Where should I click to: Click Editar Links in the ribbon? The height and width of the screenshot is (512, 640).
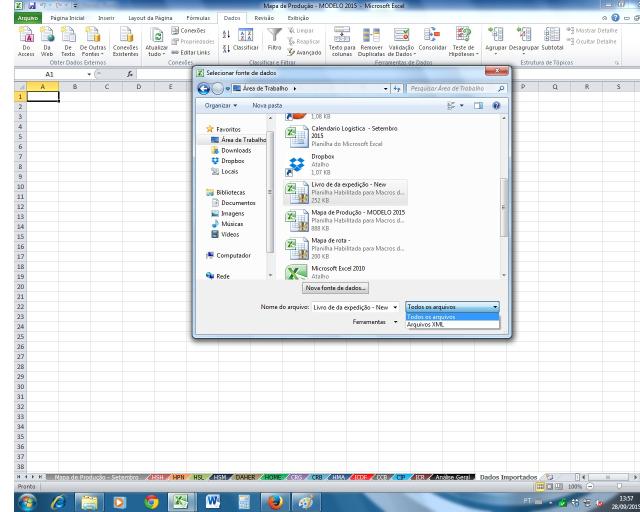[190, 53]
